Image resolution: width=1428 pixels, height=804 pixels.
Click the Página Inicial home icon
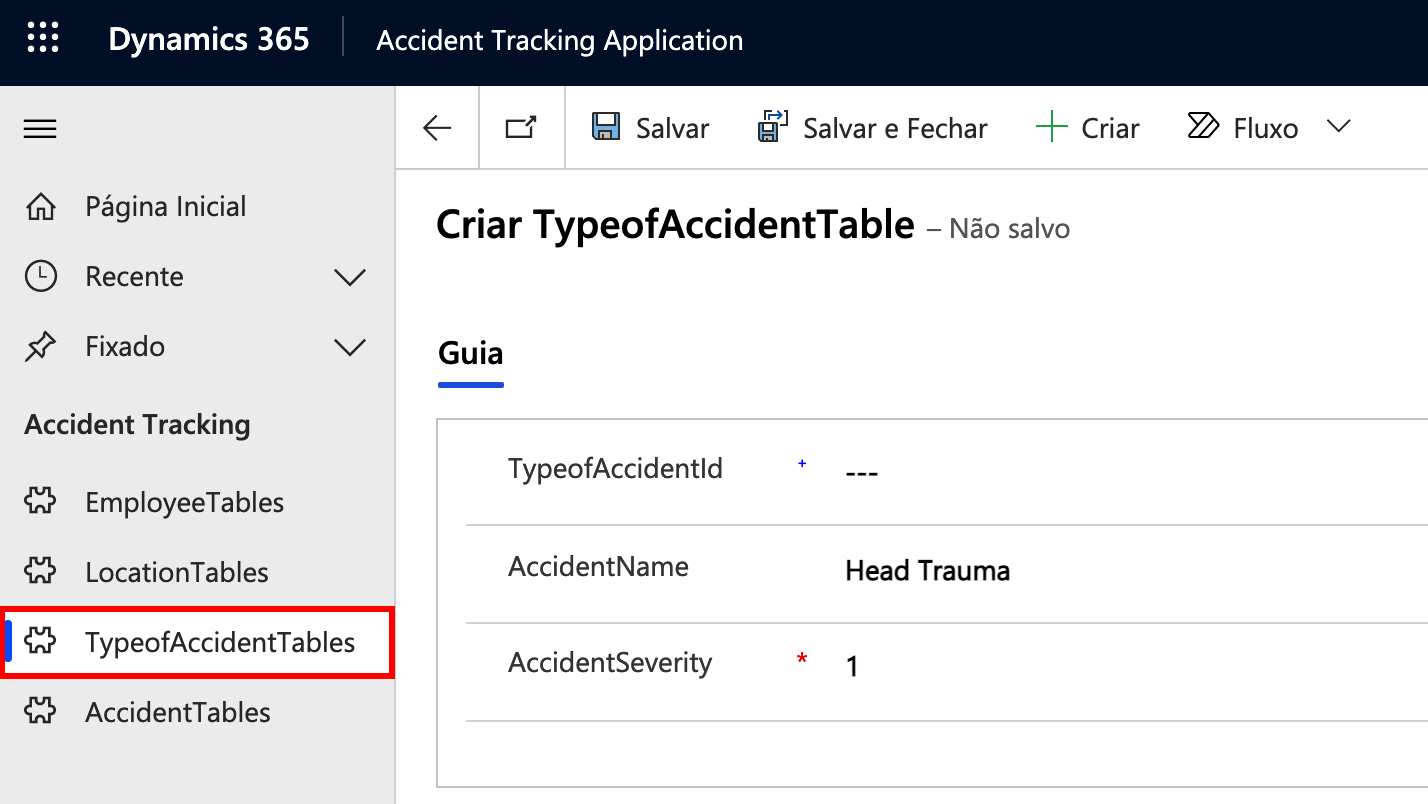click(x=40, y=207)
